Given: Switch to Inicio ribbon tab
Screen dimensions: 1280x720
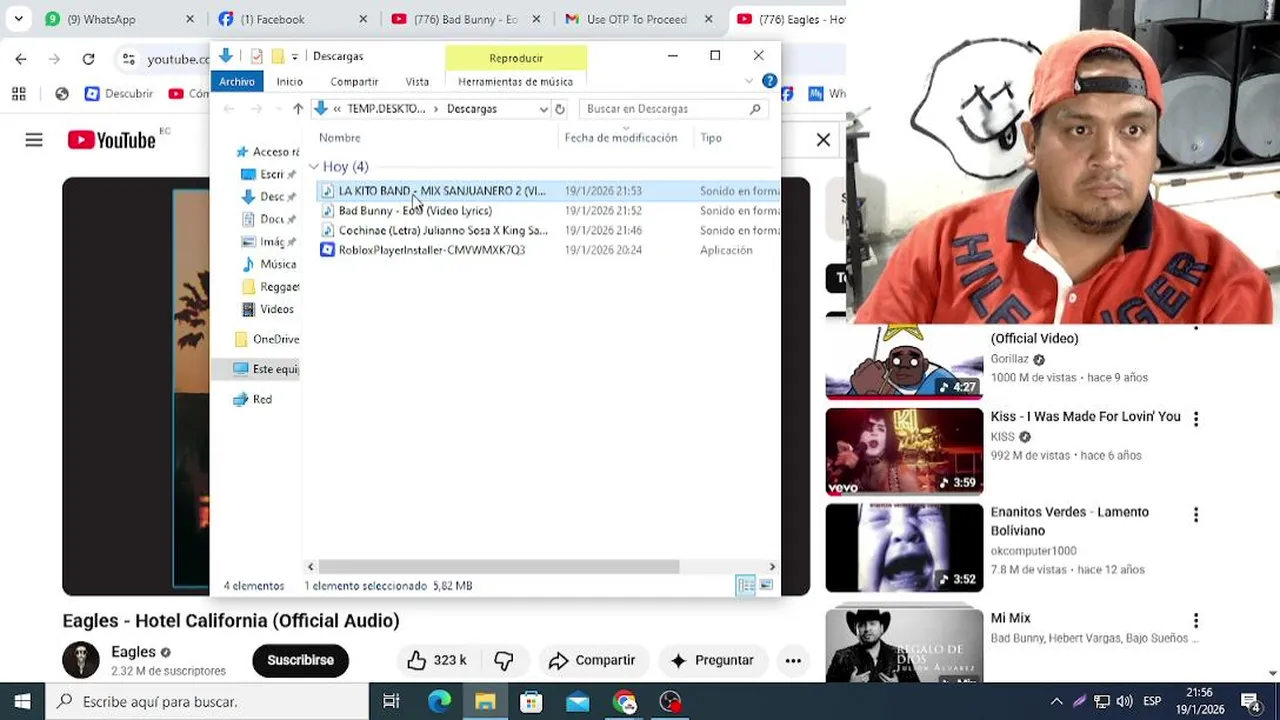Looking at the screenshot, I should point(290,82).
